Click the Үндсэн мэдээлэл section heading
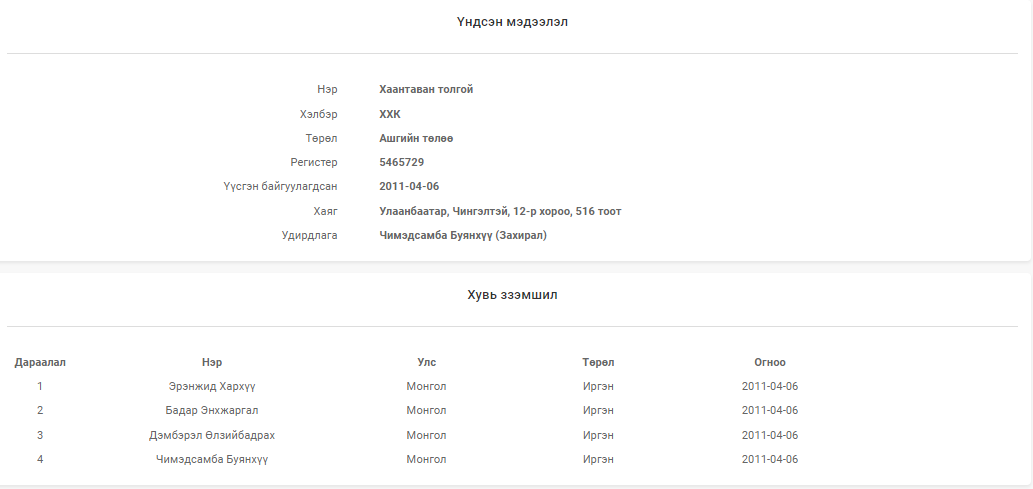Image resolution: width=1033 pixels, height=489 pixels. point(513,22)
